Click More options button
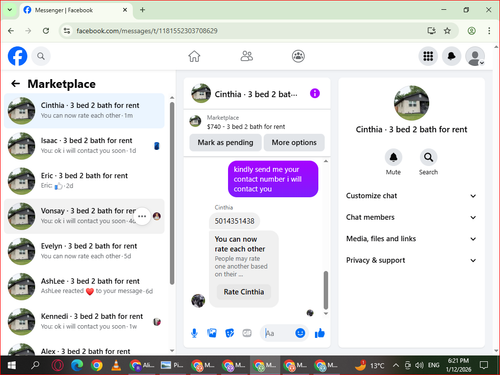The width and height of the screenshot is (500, 375). (294, 142)
